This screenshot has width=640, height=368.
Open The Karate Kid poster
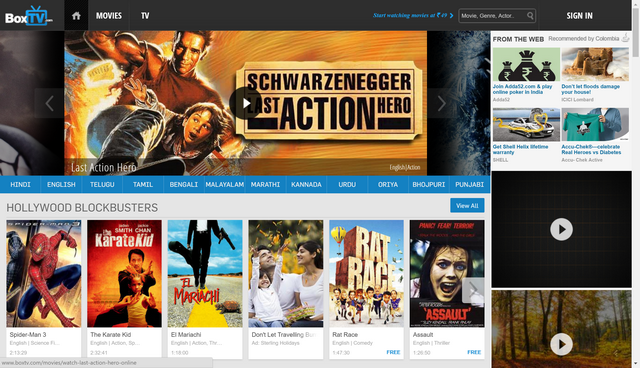click(x=124, y=273)
